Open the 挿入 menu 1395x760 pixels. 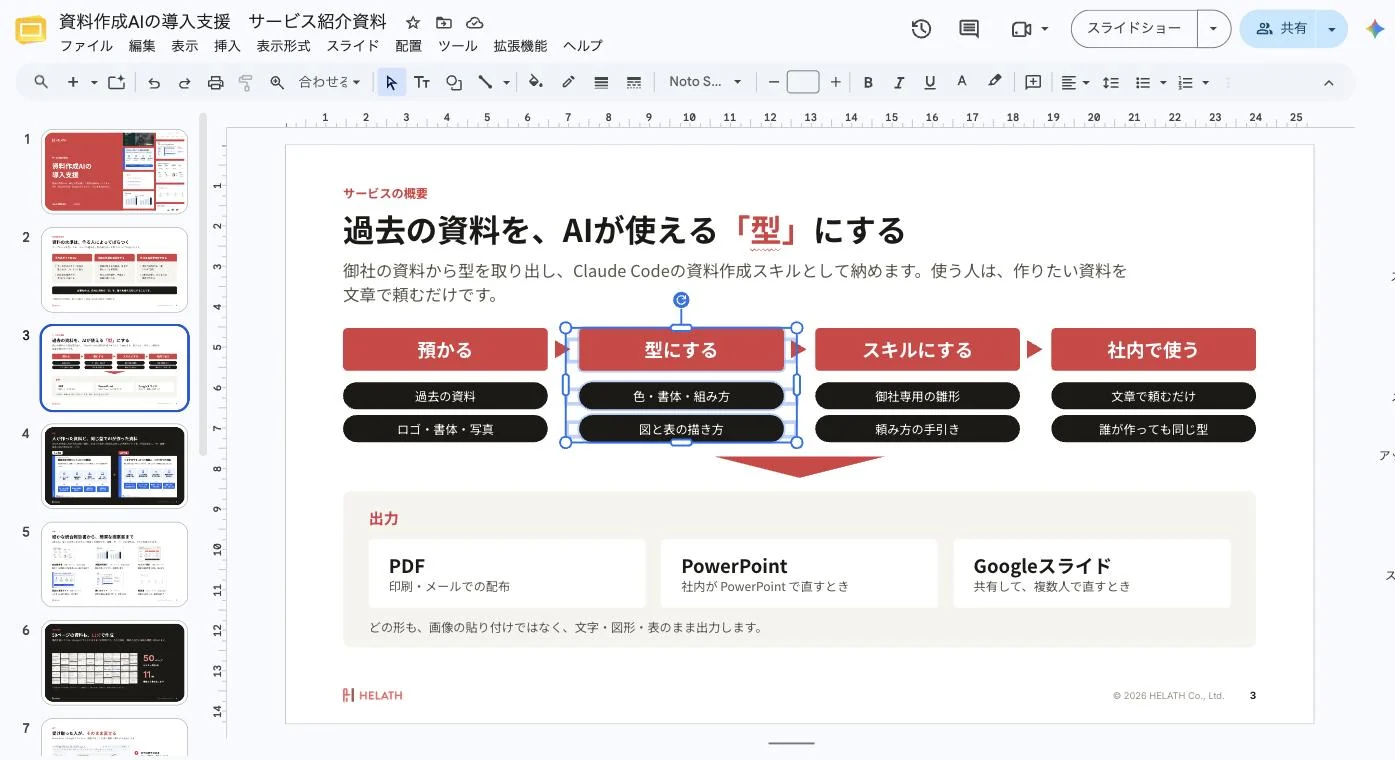coord(227,46)
